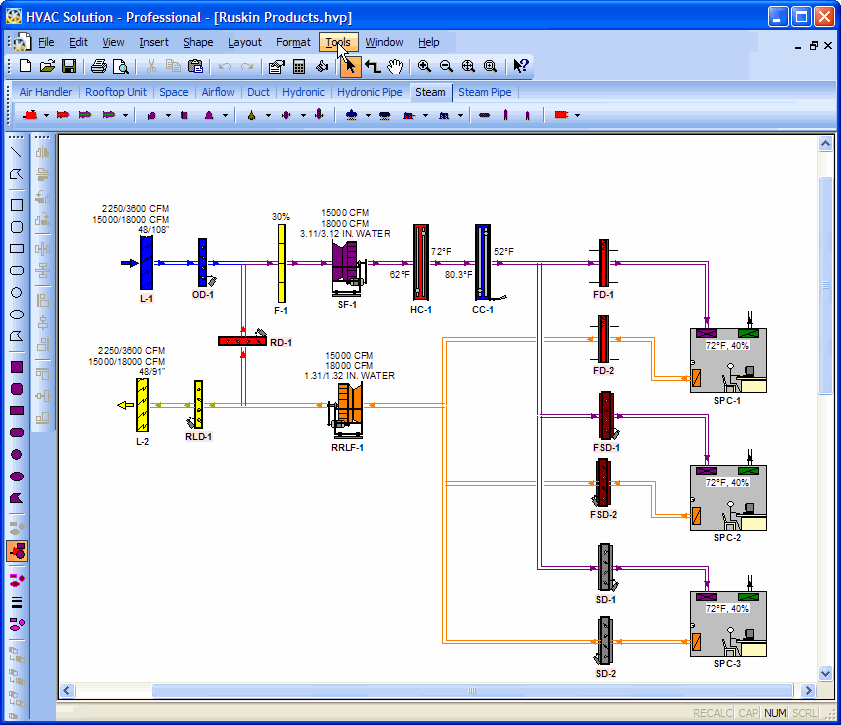Open the Print Preview tool
The width and height of the screenshot is (841, 725).
click(120, 67)
